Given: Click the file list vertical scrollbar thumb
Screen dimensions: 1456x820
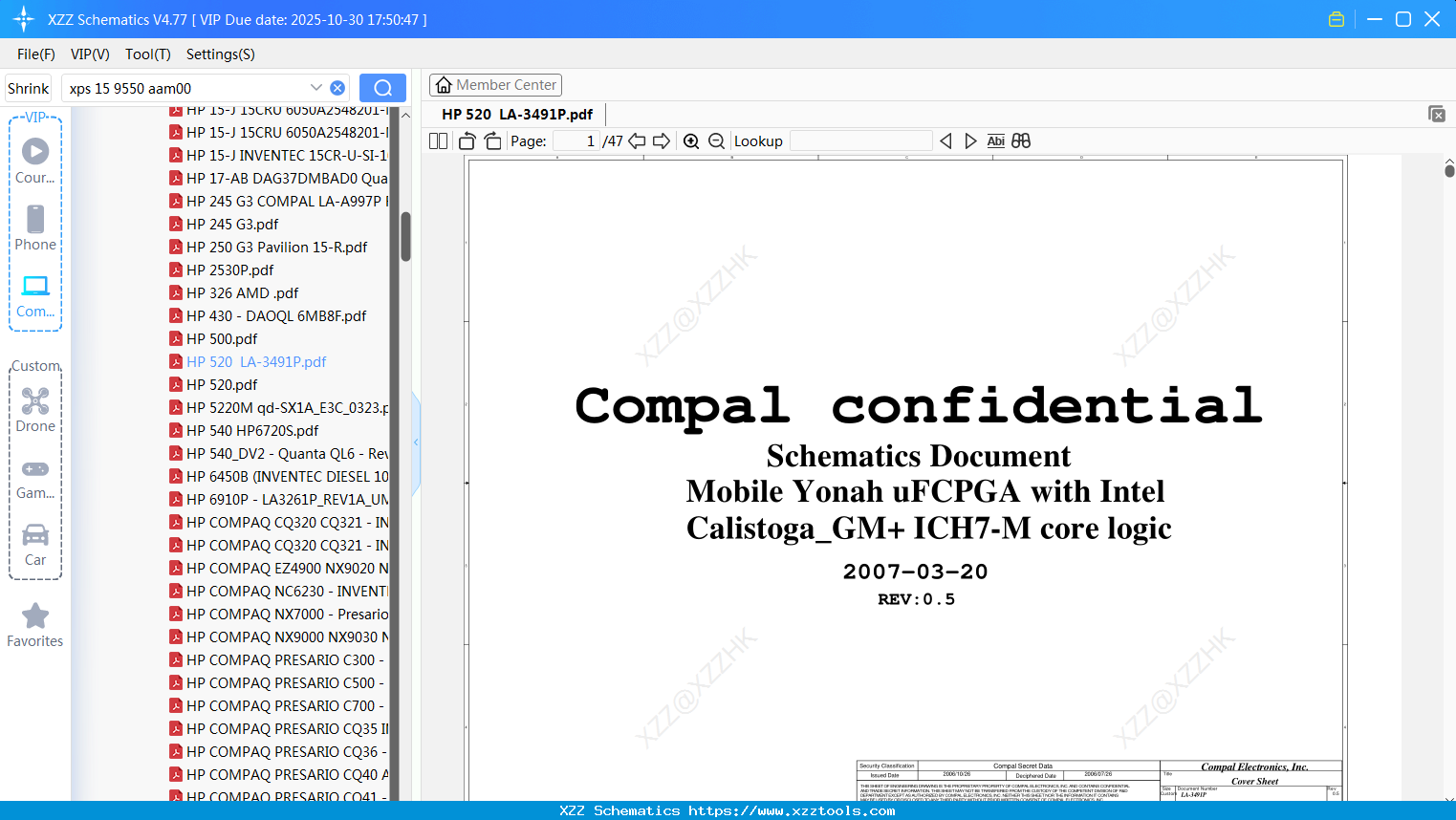Looking at the screenshot, I should pyautogui.click(x=405, y=236).
